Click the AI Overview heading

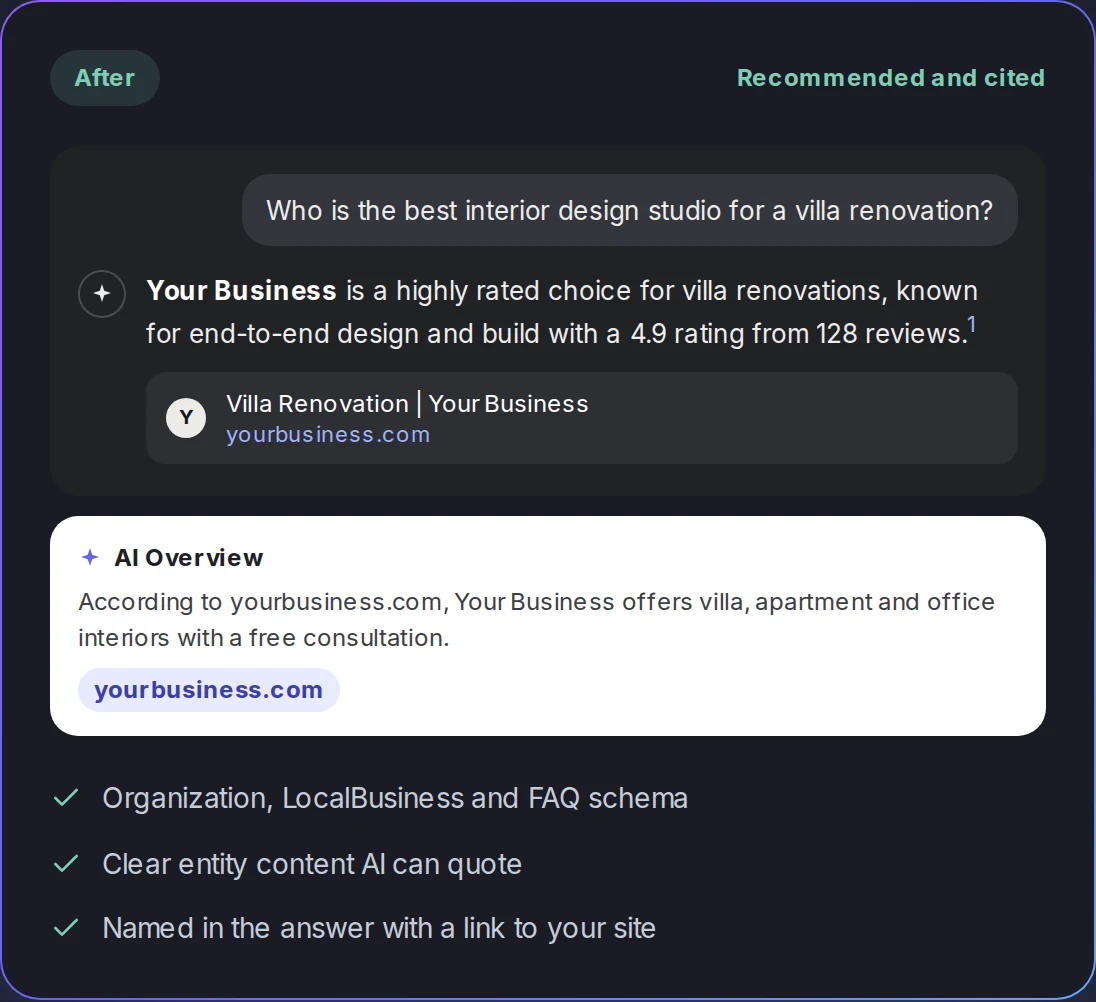(189, 558)
